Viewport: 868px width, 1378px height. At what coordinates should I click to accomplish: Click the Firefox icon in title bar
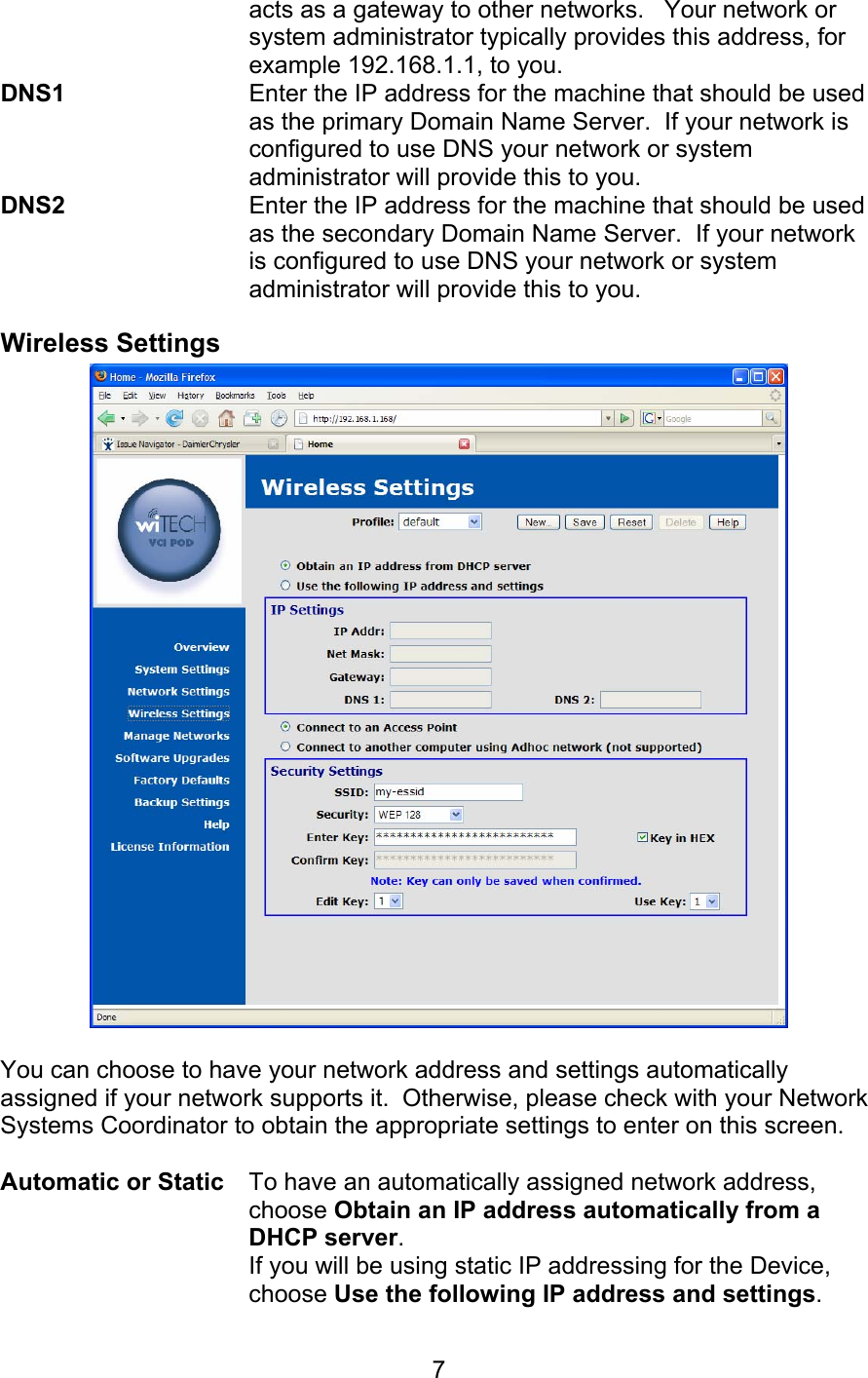point(100,376)
